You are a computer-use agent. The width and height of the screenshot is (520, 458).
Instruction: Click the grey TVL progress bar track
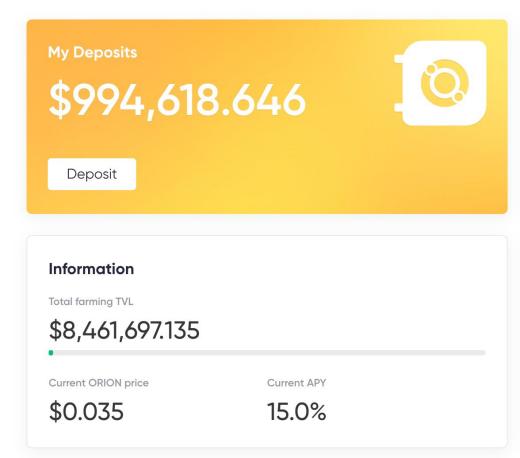[268, 353]
